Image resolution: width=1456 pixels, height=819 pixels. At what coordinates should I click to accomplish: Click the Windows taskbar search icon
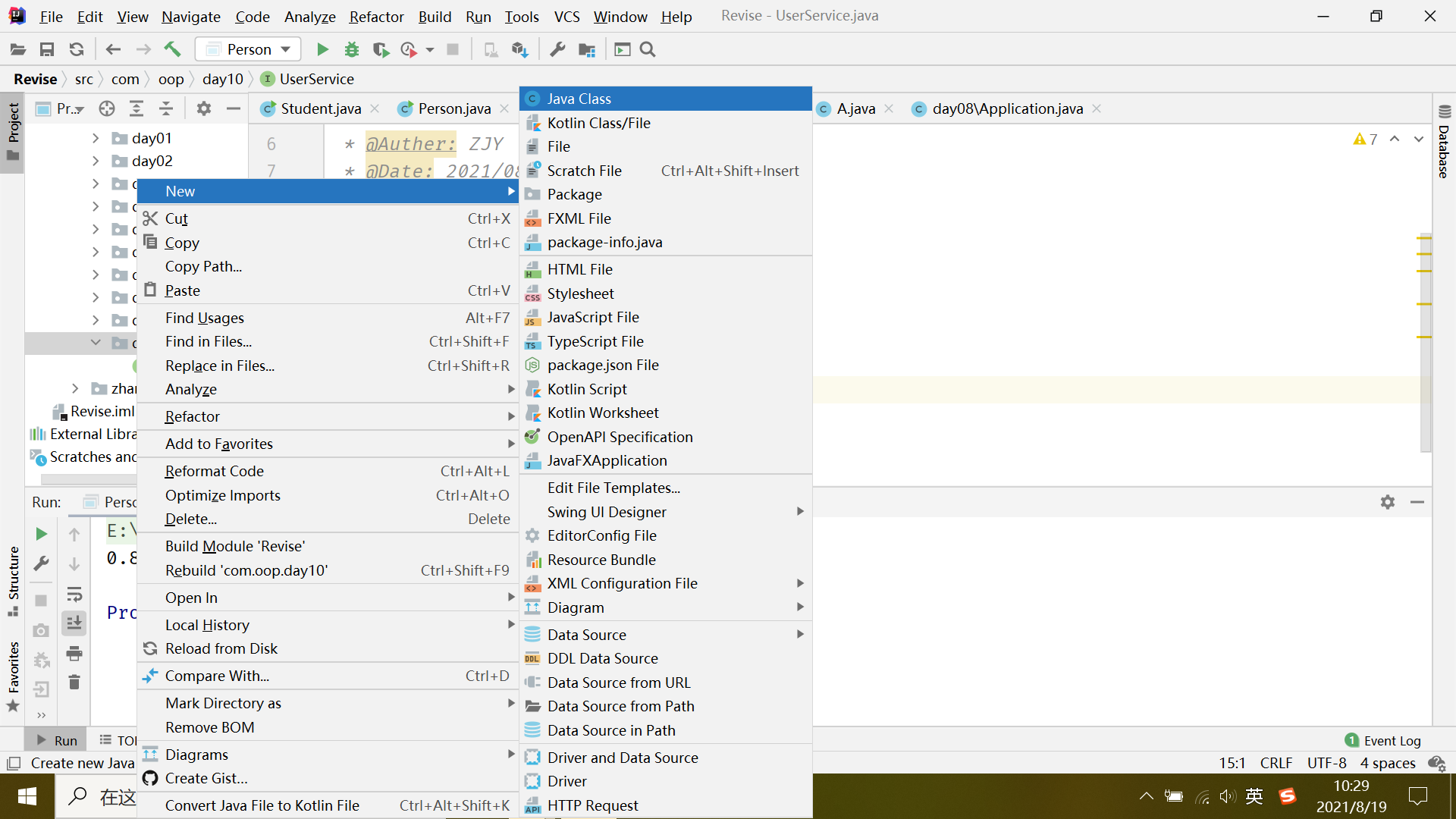click(x=77, y=796)
